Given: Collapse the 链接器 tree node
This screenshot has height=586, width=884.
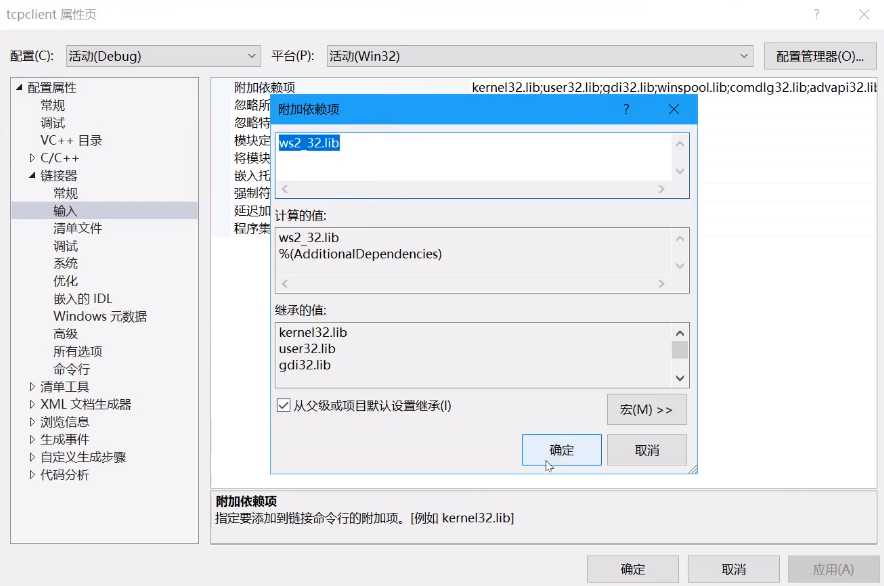Looking at the screenshot, I should click(32, 175).
